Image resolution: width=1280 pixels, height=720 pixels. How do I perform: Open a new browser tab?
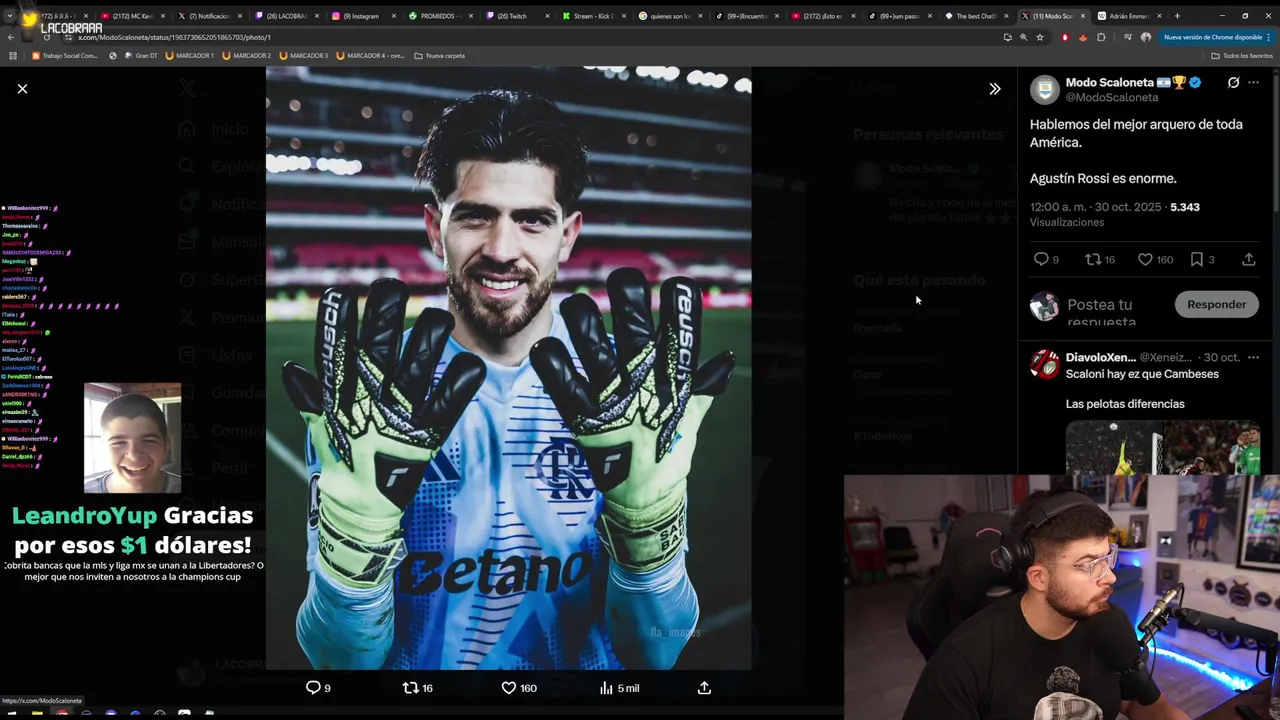tap(1177, 16)
